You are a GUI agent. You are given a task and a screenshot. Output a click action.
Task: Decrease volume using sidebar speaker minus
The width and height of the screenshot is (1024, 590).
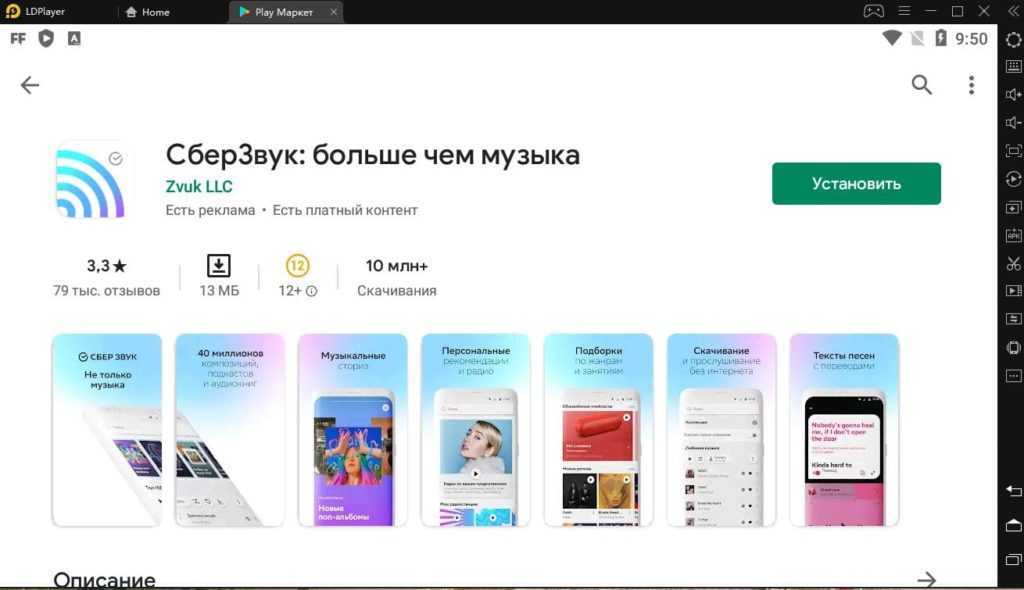click(x=1013, y=123)
